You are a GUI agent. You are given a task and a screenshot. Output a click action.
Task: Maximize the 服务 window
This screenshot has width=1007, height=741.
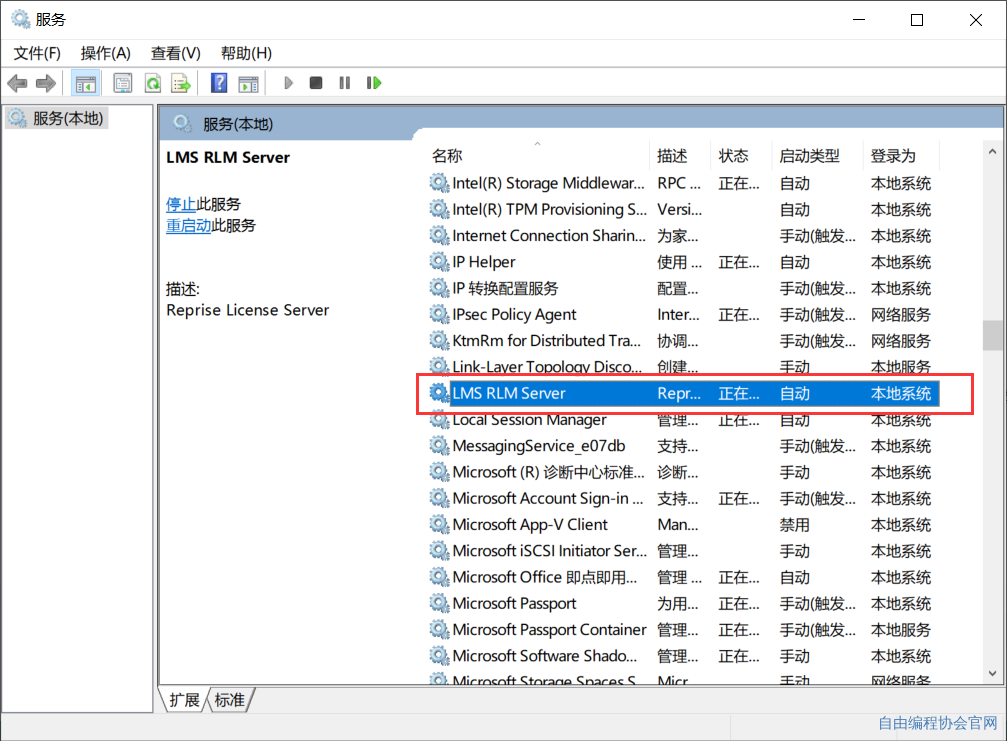pyautogui.click(x=917, y=20)
